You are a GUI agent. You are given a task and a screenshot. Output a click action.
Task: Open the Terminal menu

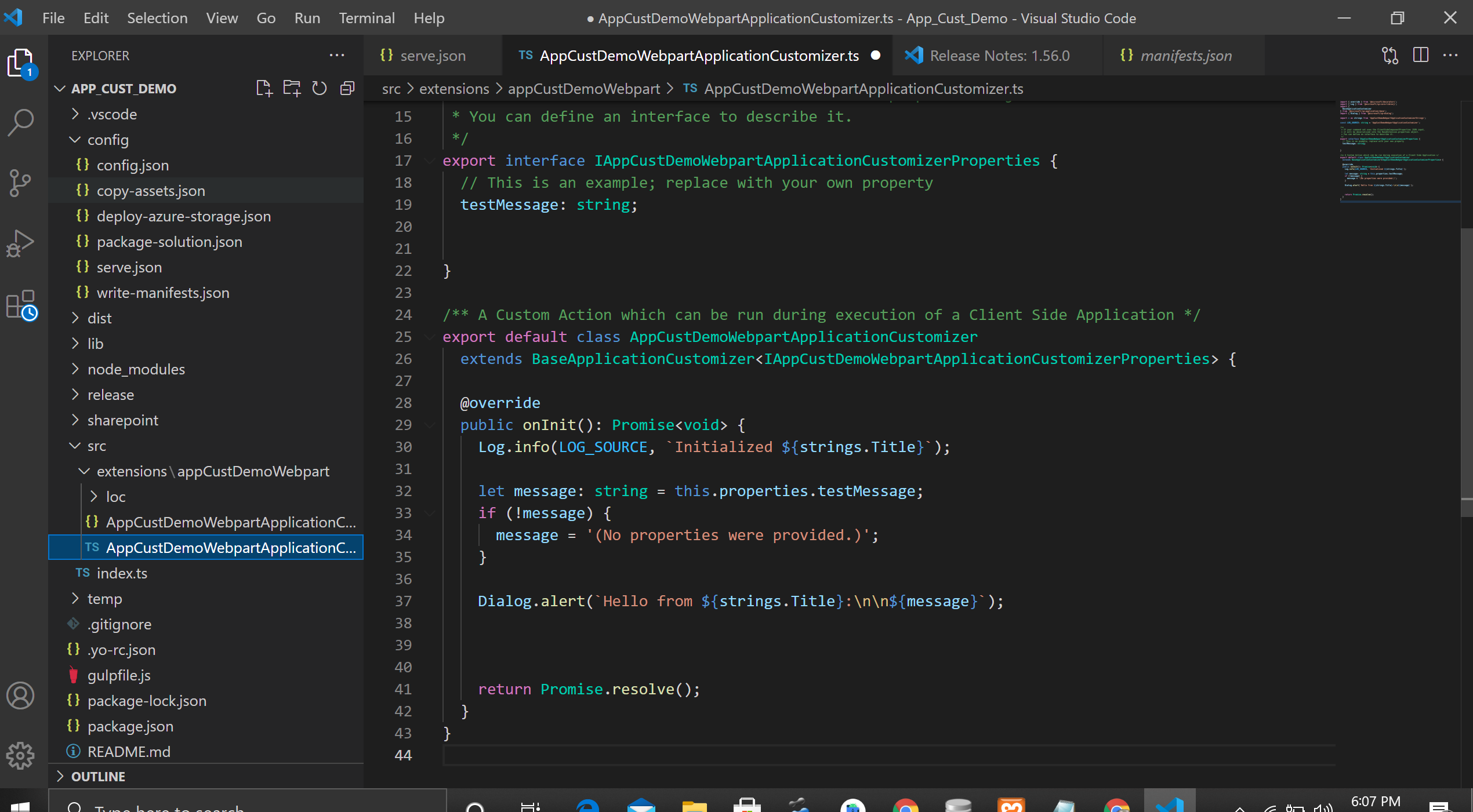(x=367, y=18)
